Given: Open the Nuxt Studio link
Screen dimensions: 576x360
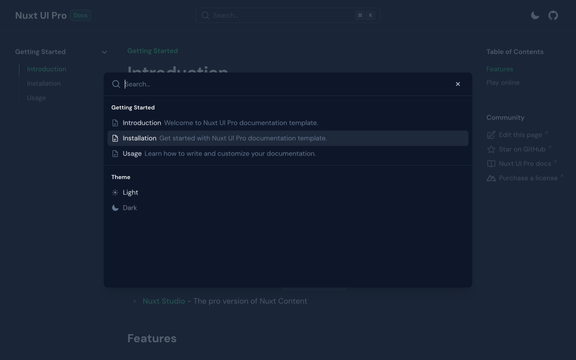Looking at the screenshot, I should point(164,301).
